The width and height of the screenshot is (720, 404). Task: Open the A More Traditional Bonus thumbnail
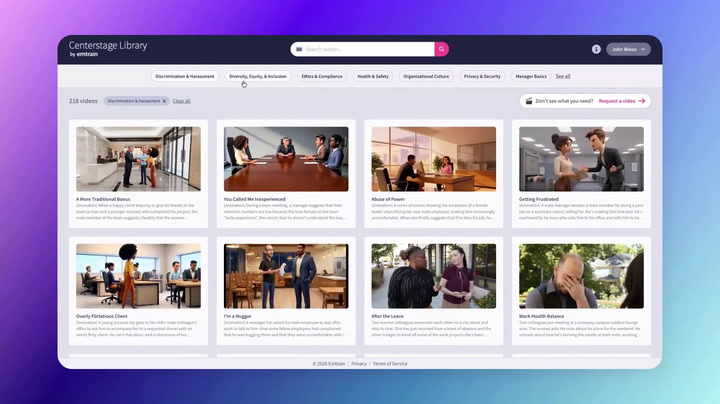coord(138,159)
